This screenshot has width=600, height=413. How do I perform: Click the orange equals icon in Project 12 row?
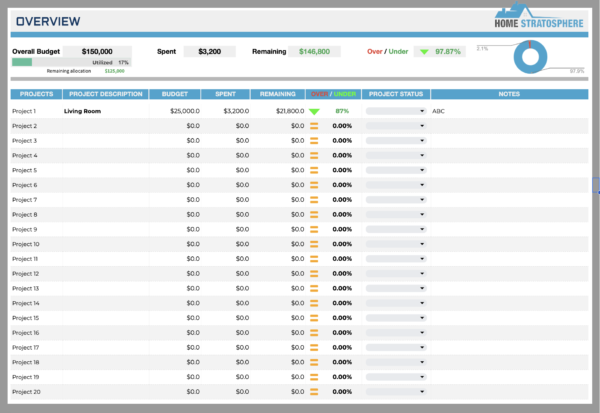(x=314, y=274)
